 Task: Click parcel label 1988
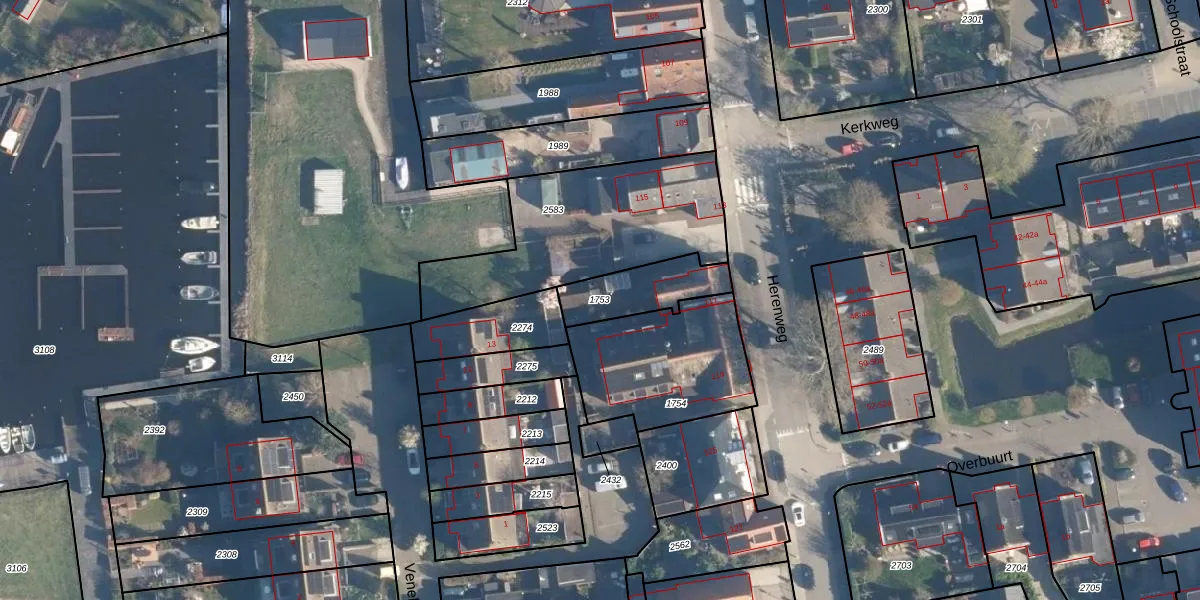tap(548, 92)
